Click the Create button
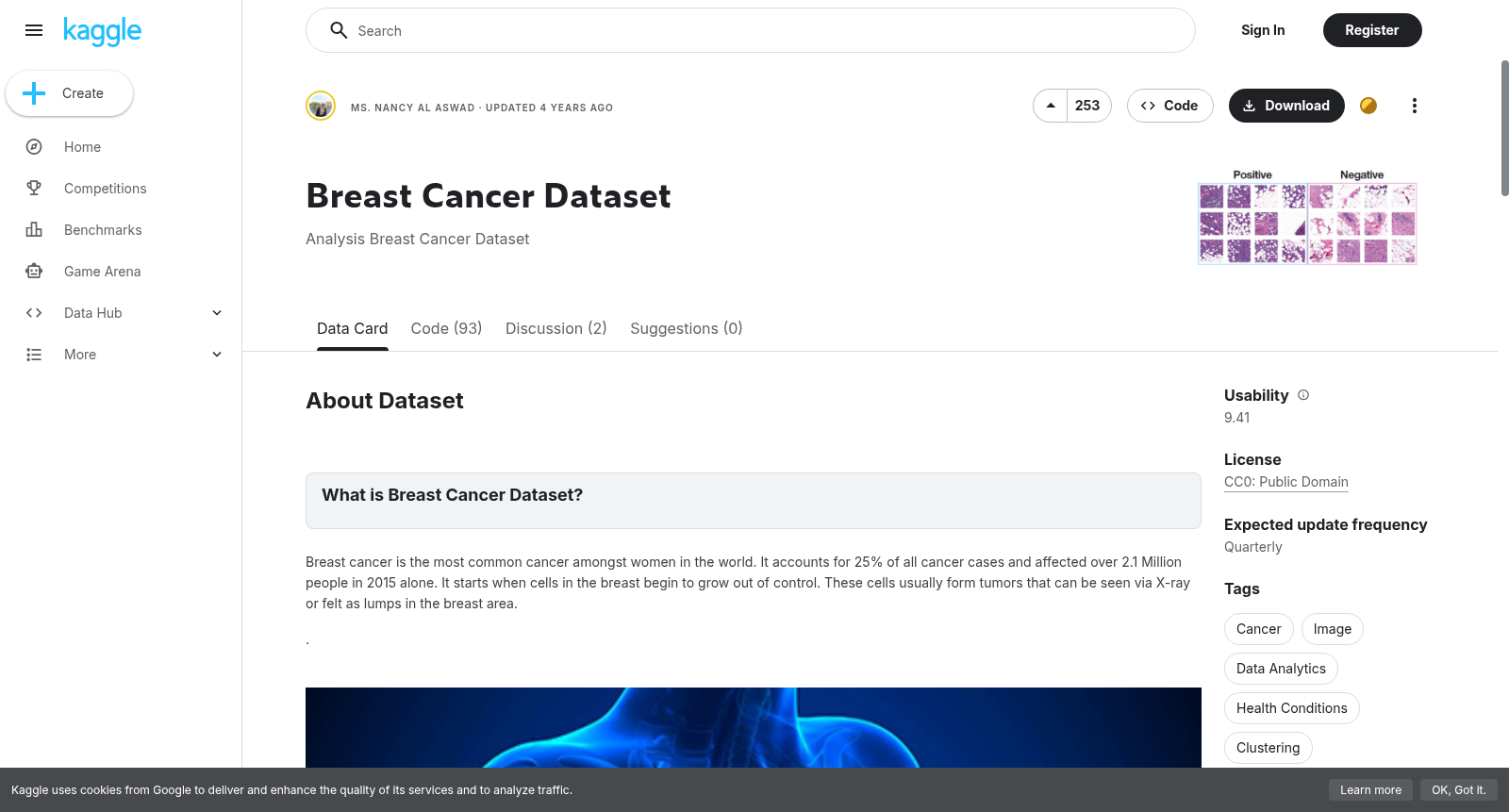Viewport: 1509px width, 812px height. (x=69, y=93)
